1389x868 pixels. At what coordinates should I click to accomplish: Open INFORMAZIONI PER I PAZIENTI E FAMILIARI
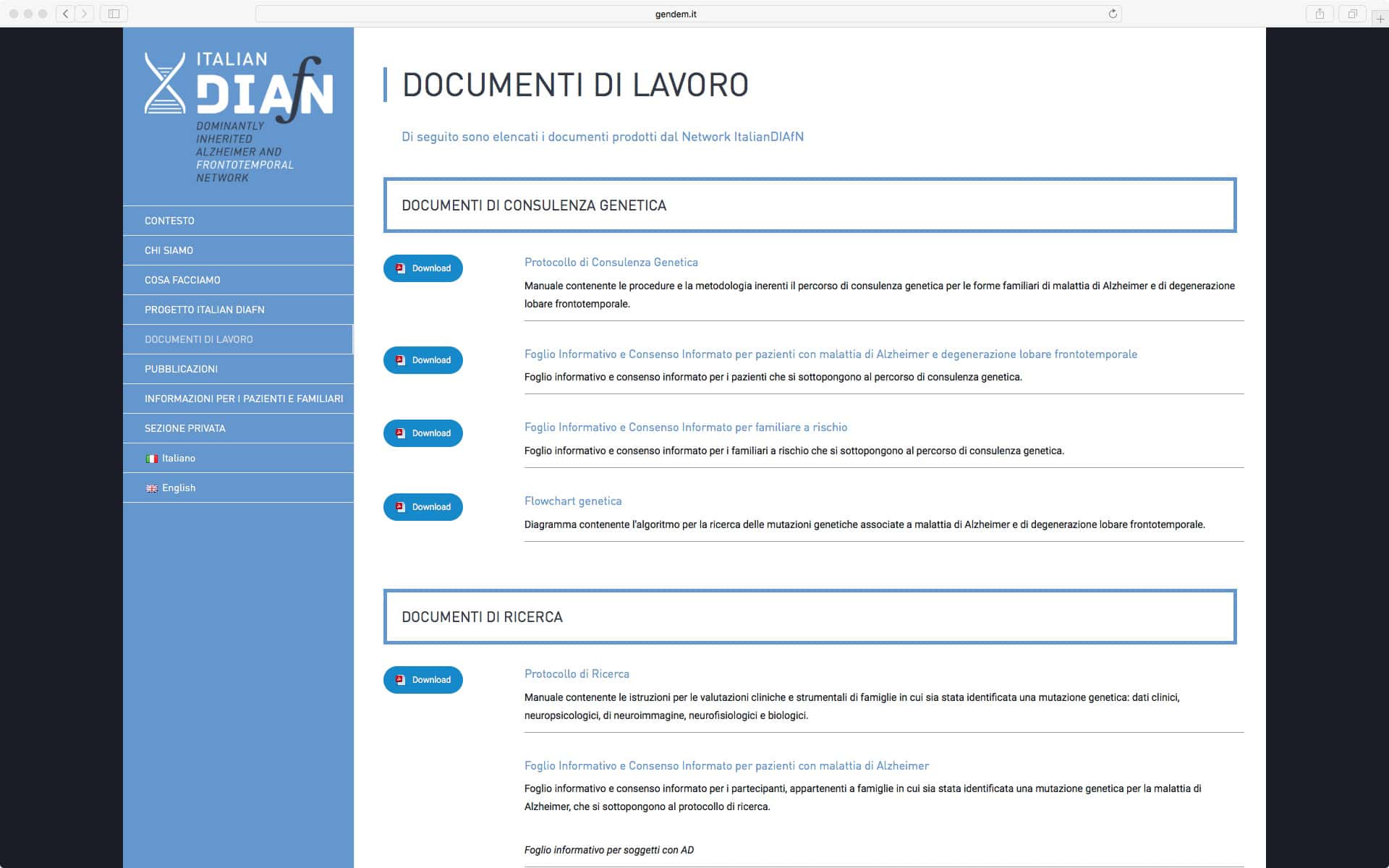click(238, 399)
